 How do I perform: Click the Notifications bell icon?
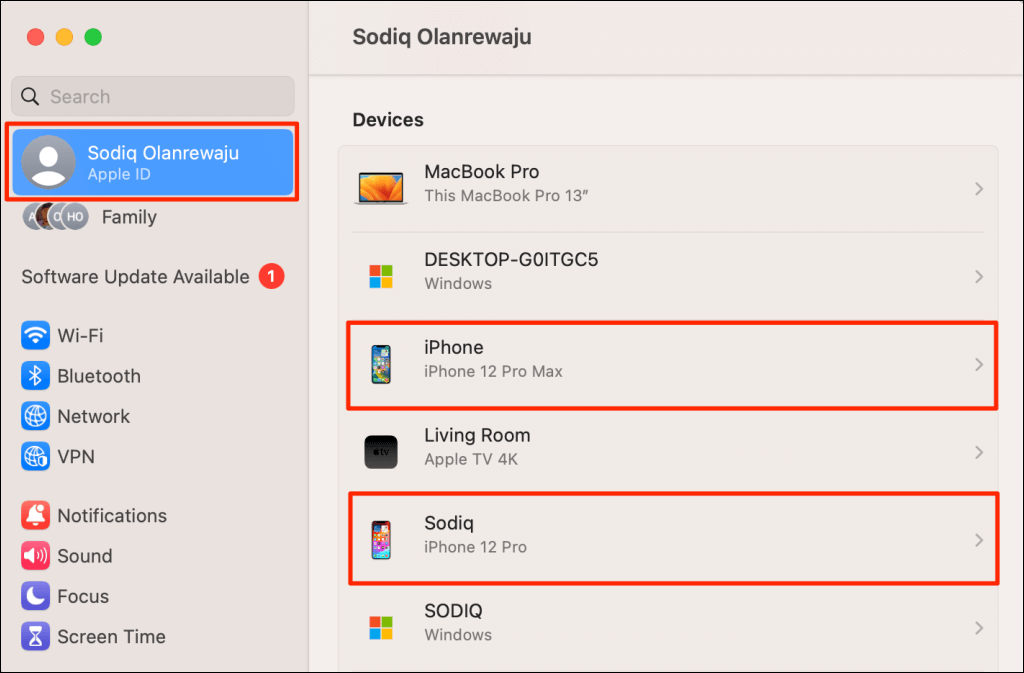pyautogui.click(x=35, y=516)
